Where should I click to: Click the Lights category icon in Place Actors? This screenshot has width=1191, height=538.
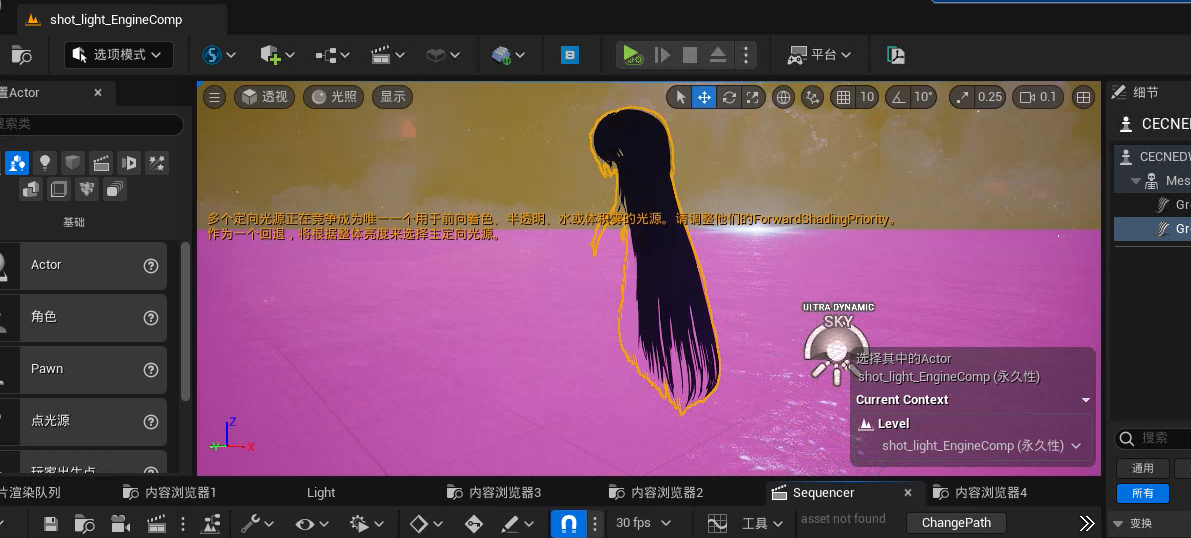click(45, 163)
